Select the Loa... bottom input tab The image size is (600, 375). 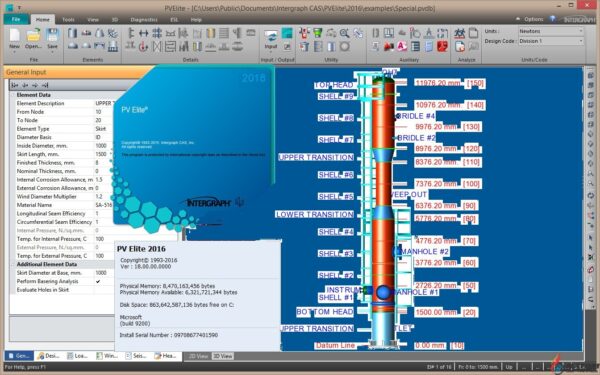78,356
